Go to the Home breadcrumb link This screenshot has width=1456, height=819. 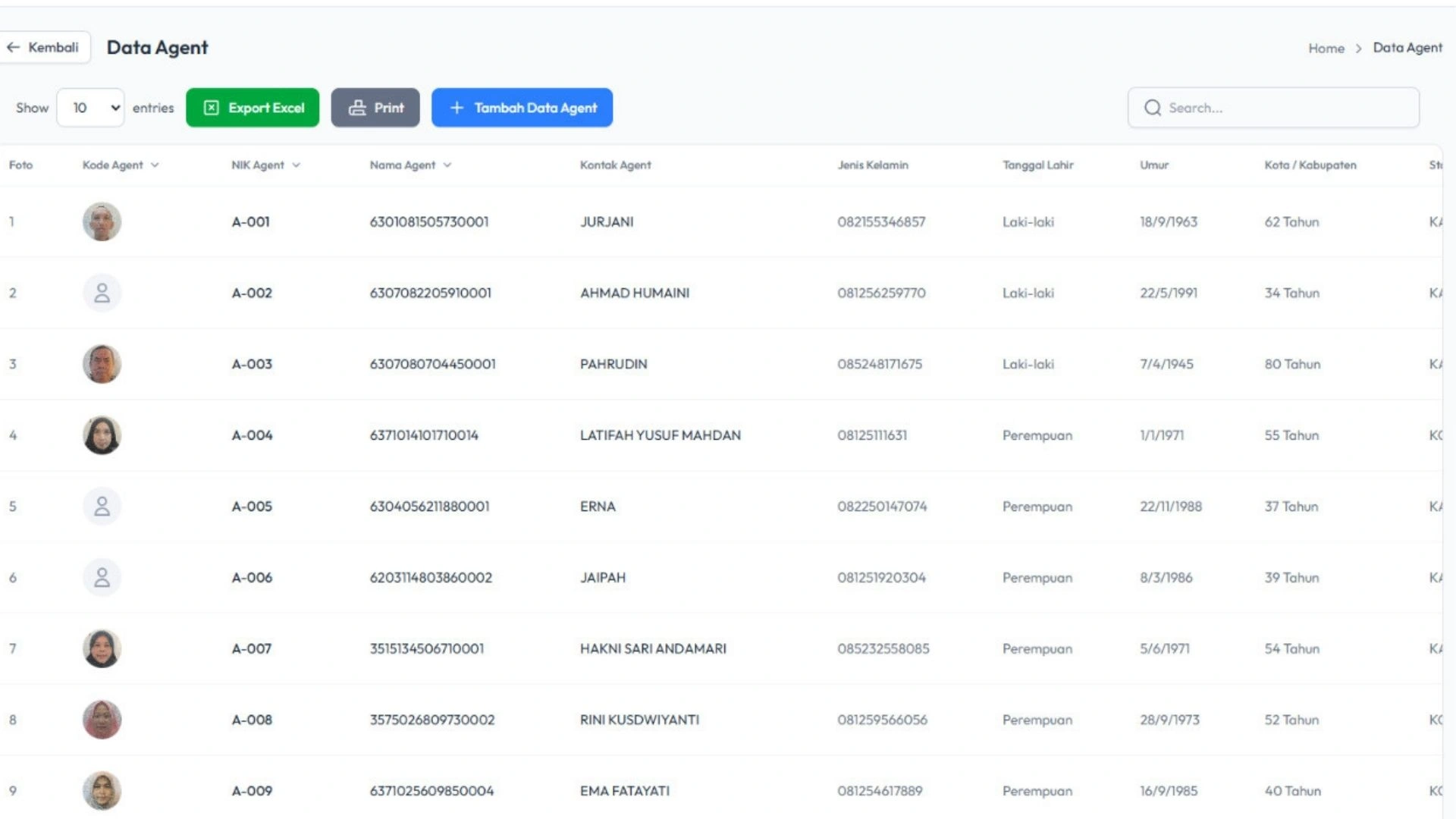coord(1326,48)
